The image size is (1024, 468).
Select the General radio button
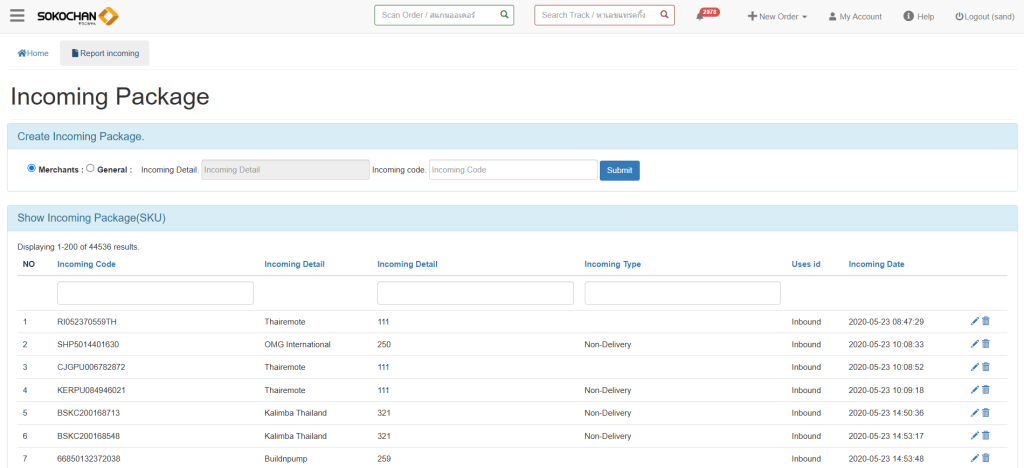[91, 168]
